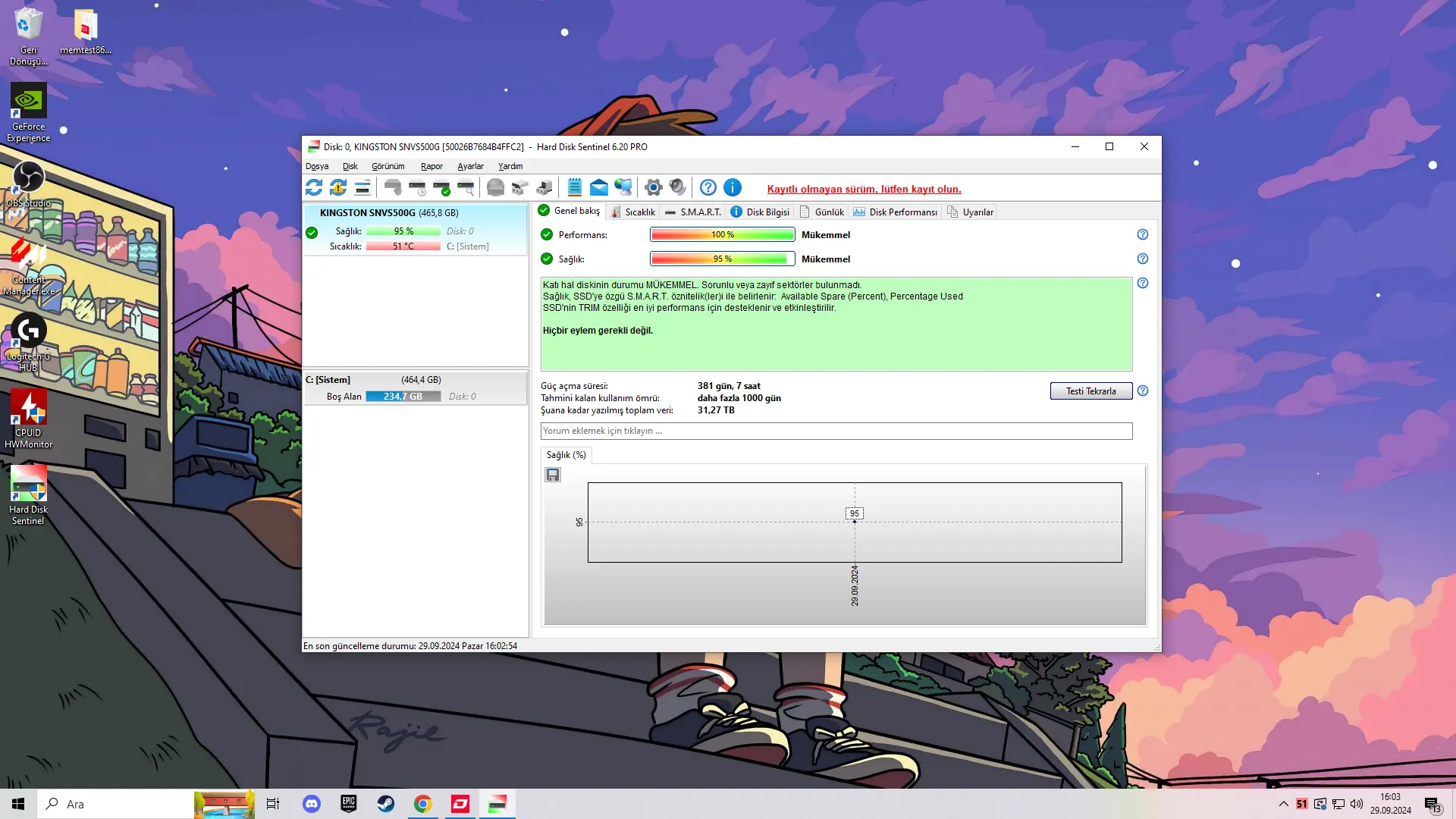Screen dimensions: 1456x819
Task: Open settings with the gear toolbar icon
Action: click(653, 187)
